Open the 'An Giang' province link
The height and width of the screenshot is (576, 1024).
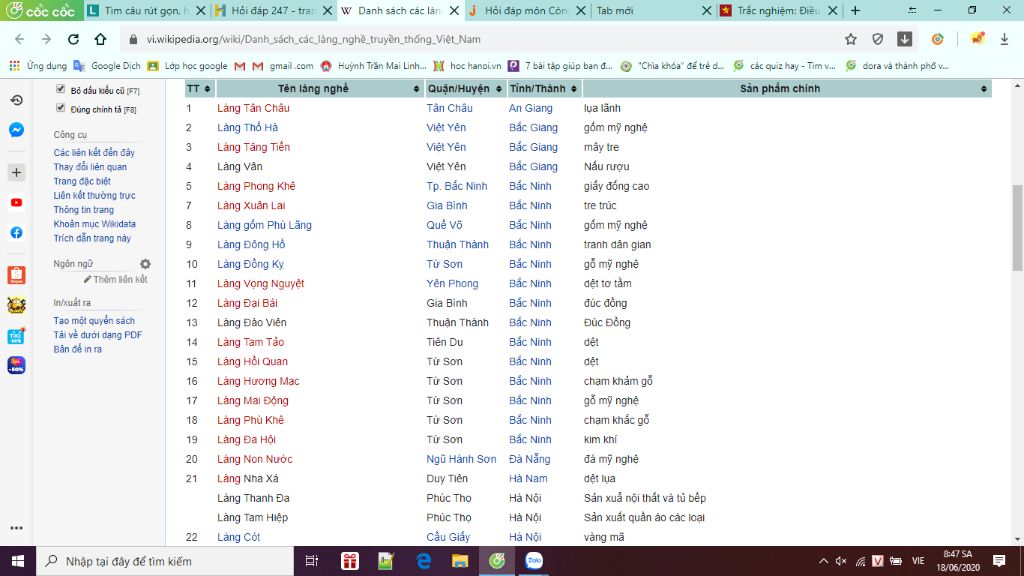tap(530, 108)
